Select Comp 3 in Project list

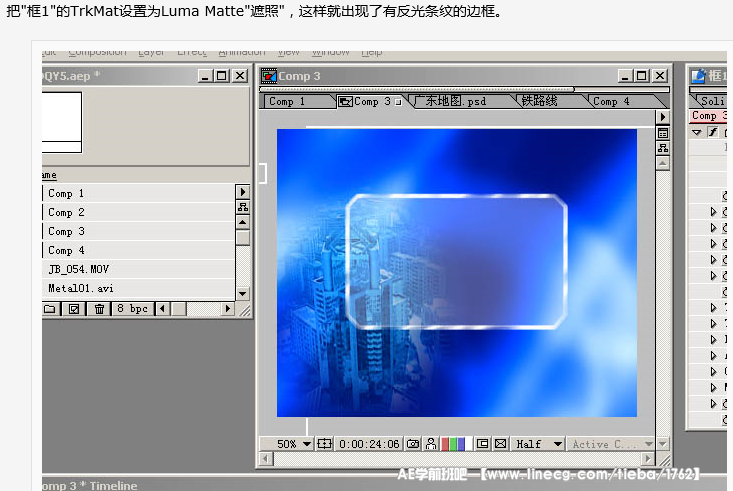coord(138,231)
